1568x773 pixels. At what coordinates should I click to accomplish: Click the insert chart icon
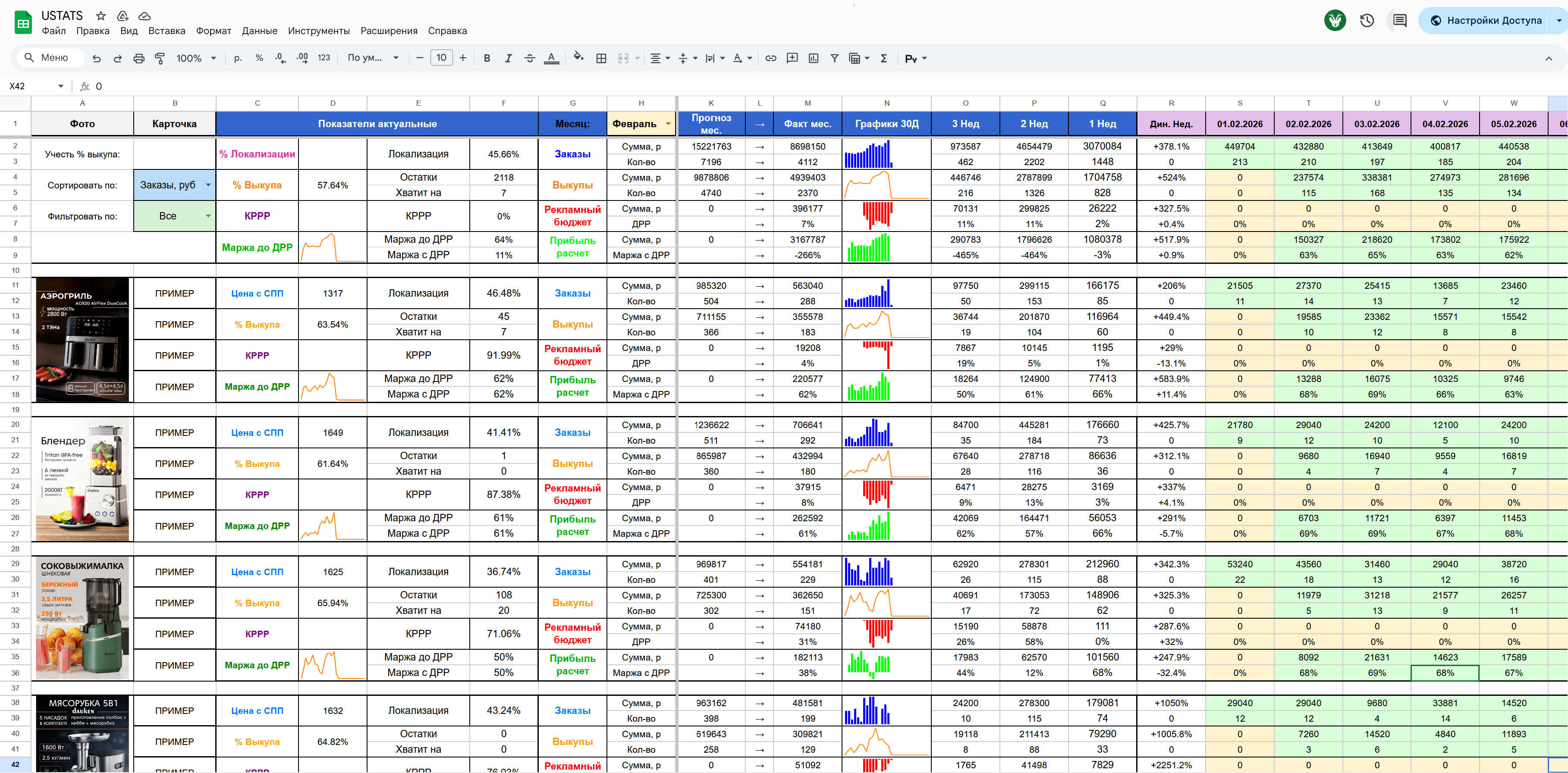[813, 58]
